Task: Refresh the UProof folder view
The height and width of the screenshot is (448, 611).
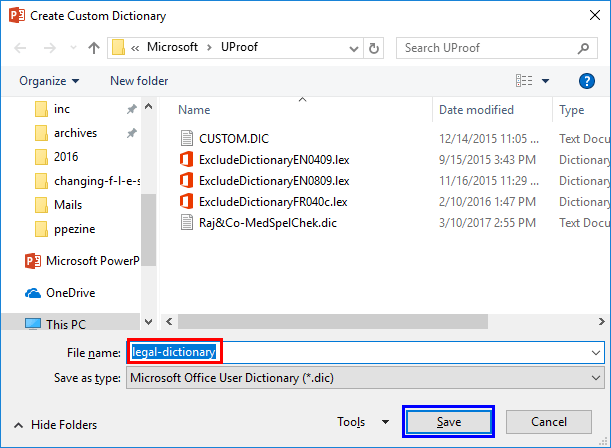Action: 374,48
